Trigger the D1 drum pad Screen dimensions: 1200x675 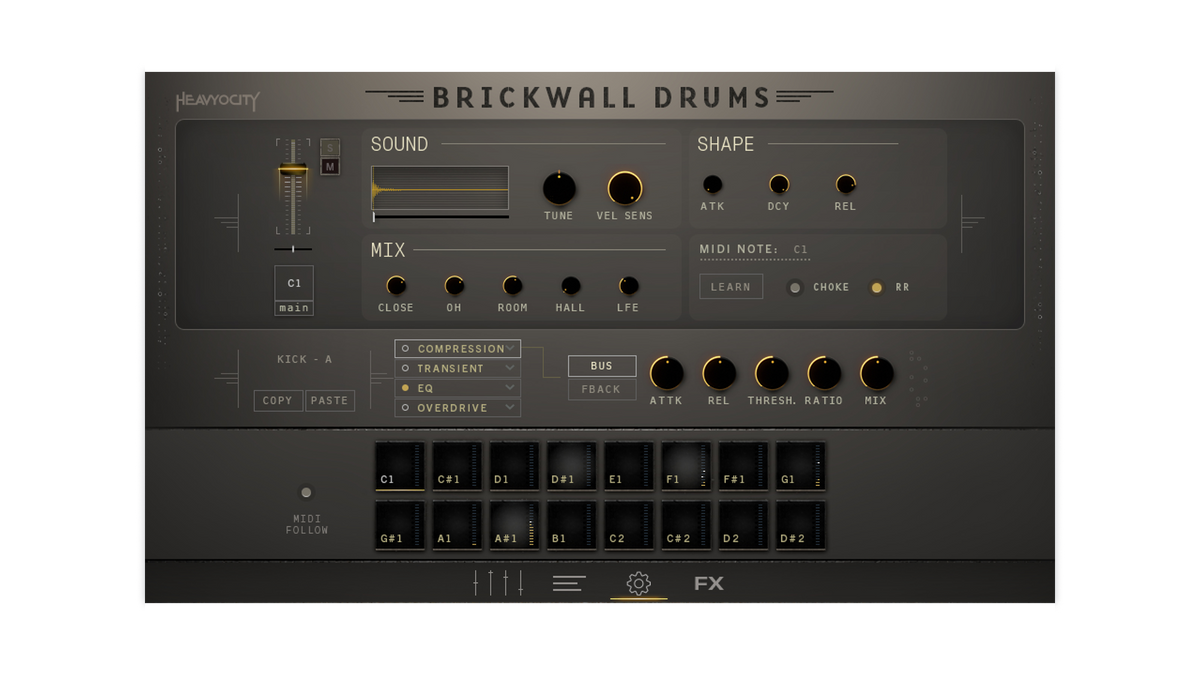514,466
